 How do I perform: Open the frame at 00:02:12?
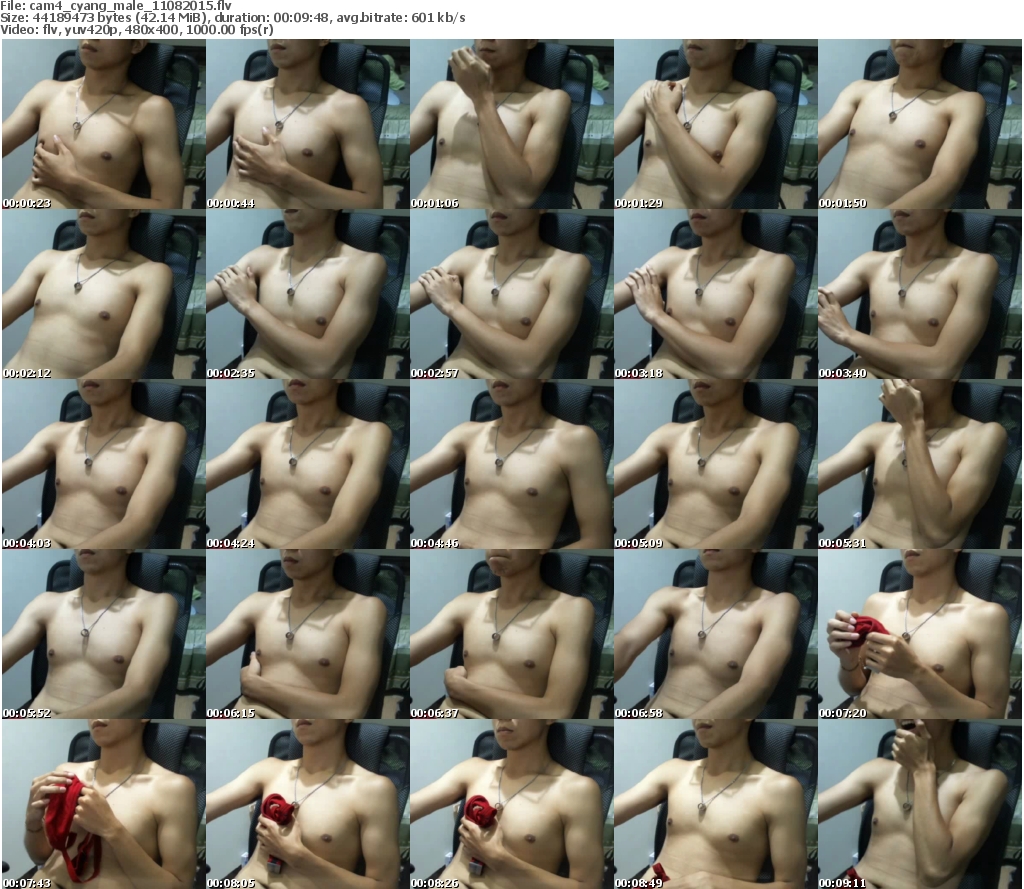tap(104, 294)
